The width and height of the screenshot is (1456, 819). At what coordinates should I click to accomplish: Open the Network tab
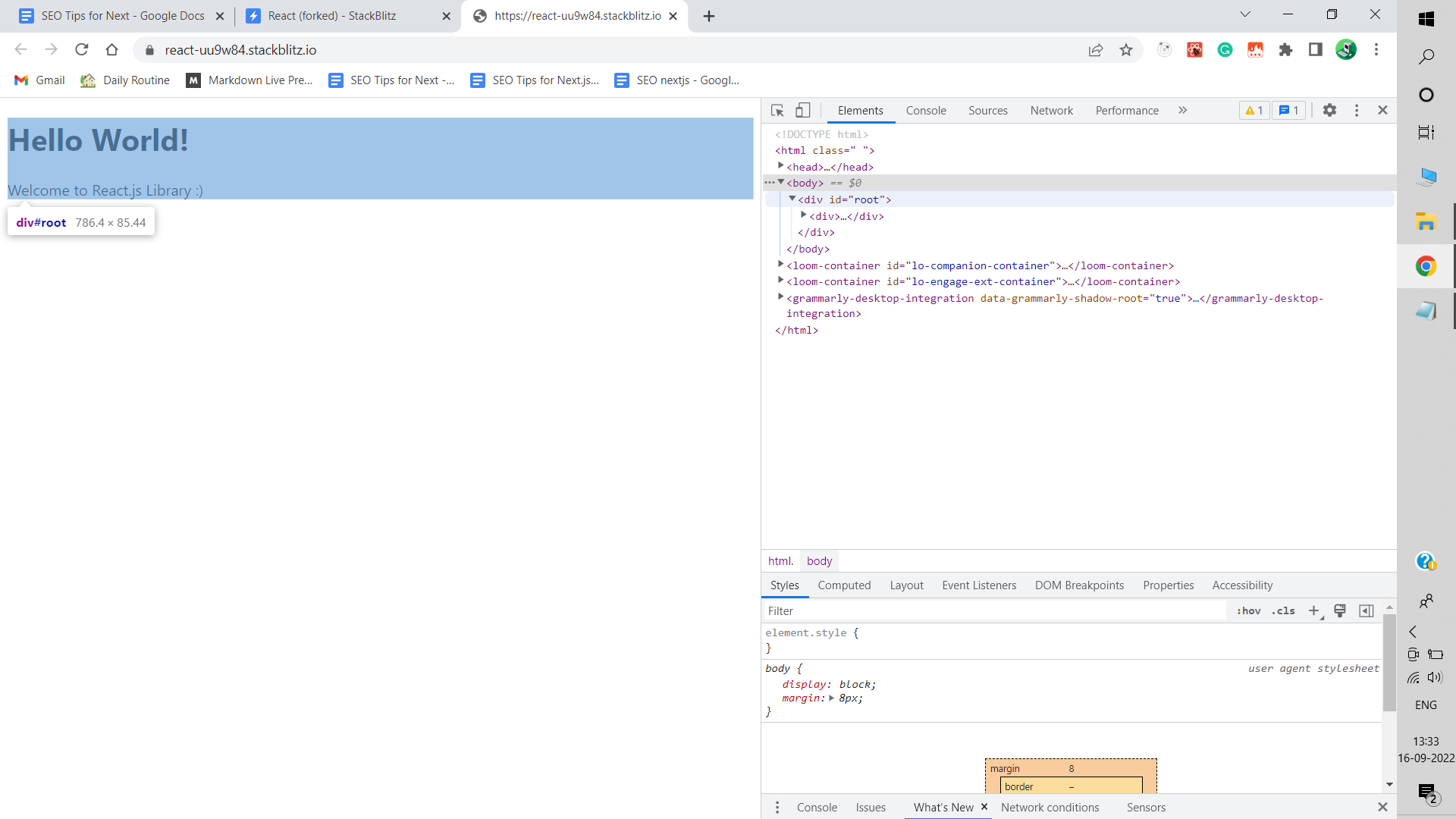click(1052, 111)
